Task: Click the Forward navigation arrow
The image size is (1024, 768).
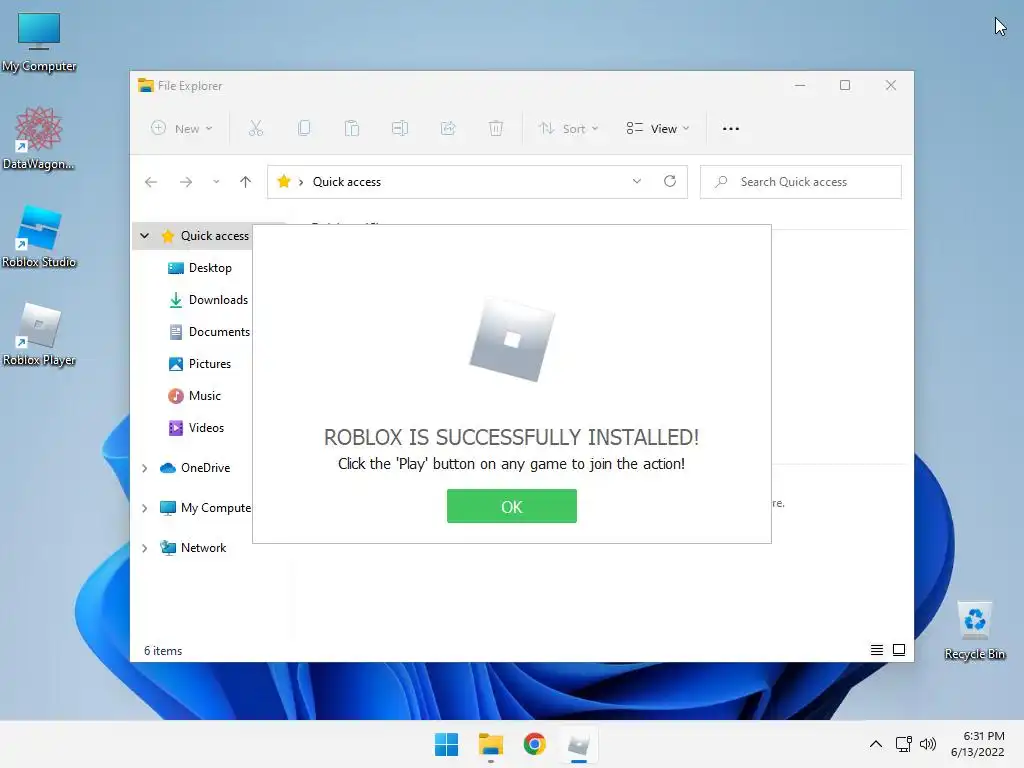Action: [x=186, y=182]
